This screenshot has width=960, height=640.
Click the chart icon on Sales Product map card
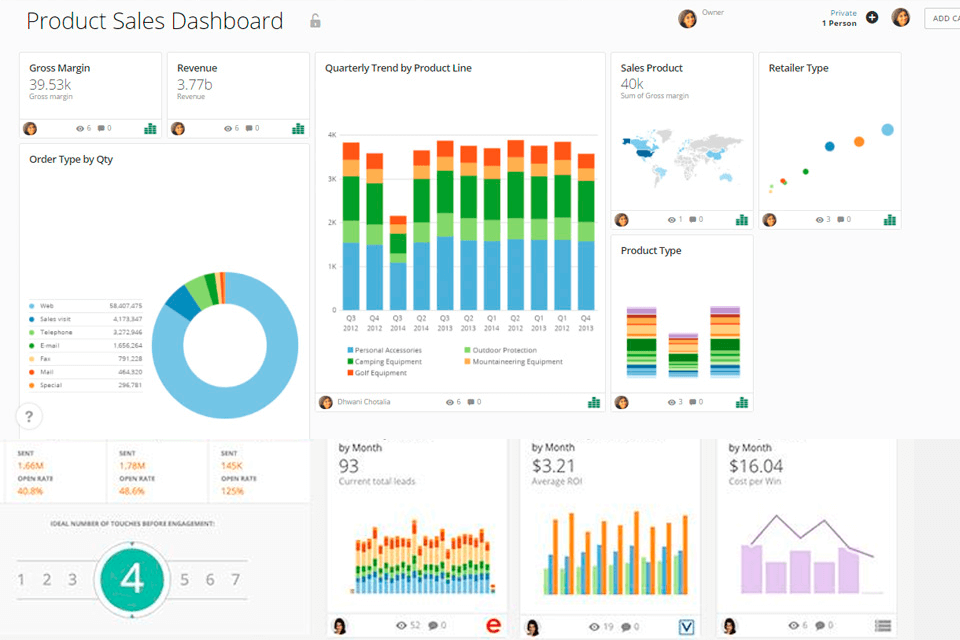point(742,218)
